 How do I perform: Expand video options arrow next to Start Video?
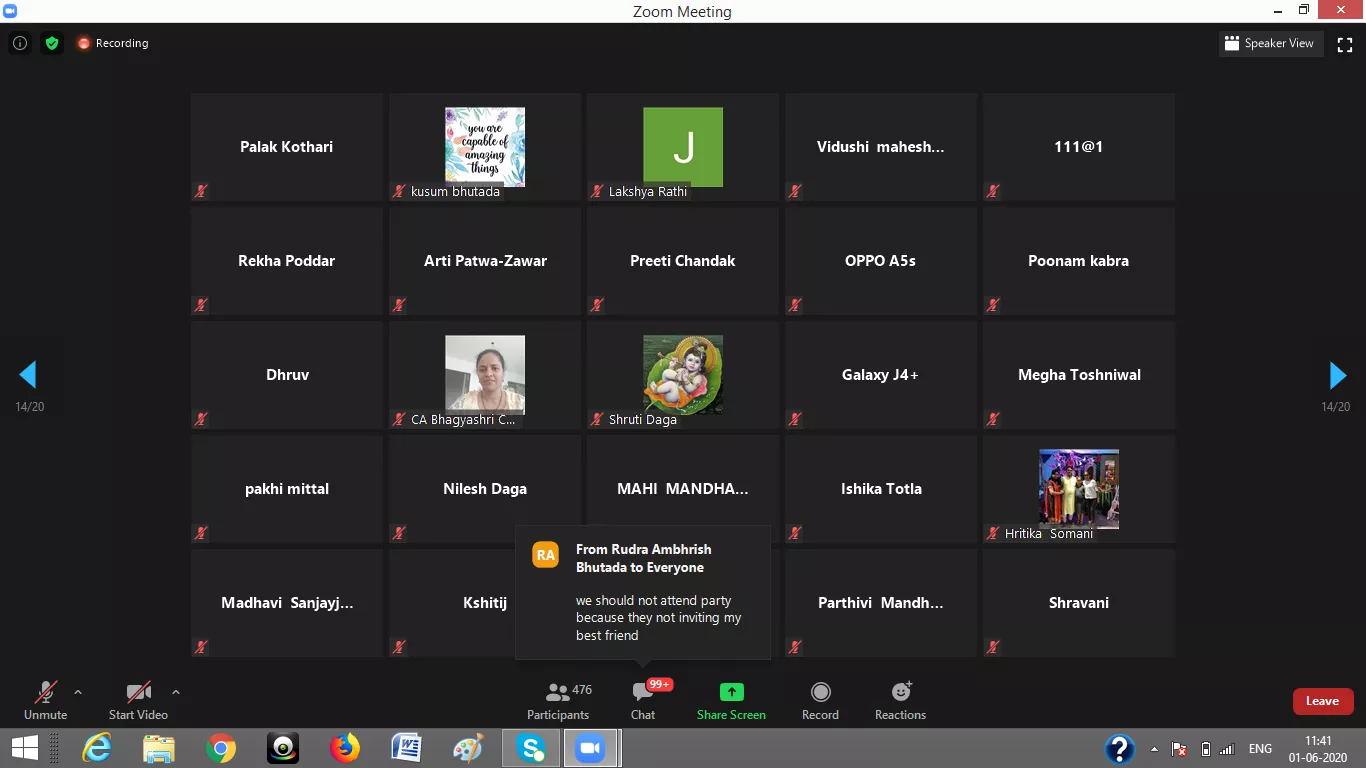pos(176,692)
